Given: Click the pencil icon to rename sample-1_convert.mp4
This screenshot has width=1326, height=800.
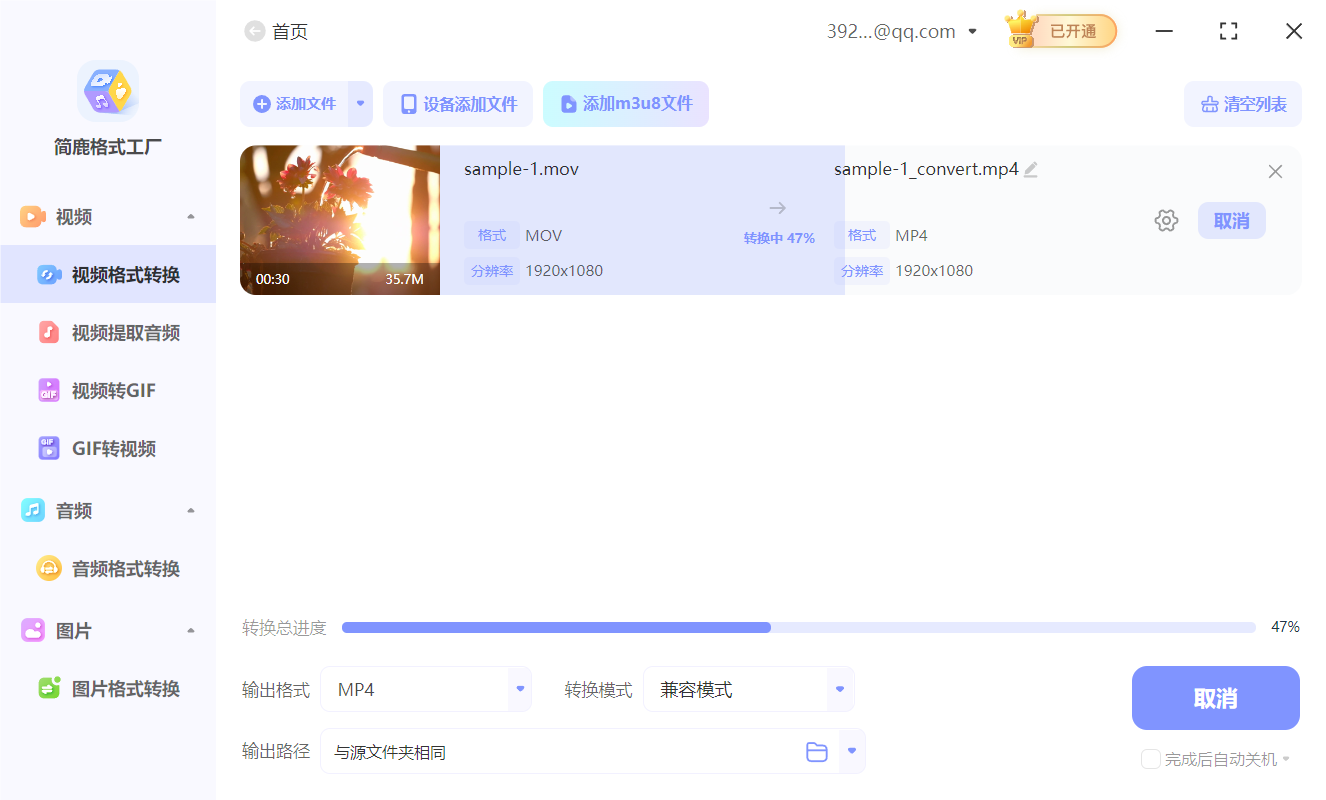Looking at the screenshot, I should point(1031,170).
